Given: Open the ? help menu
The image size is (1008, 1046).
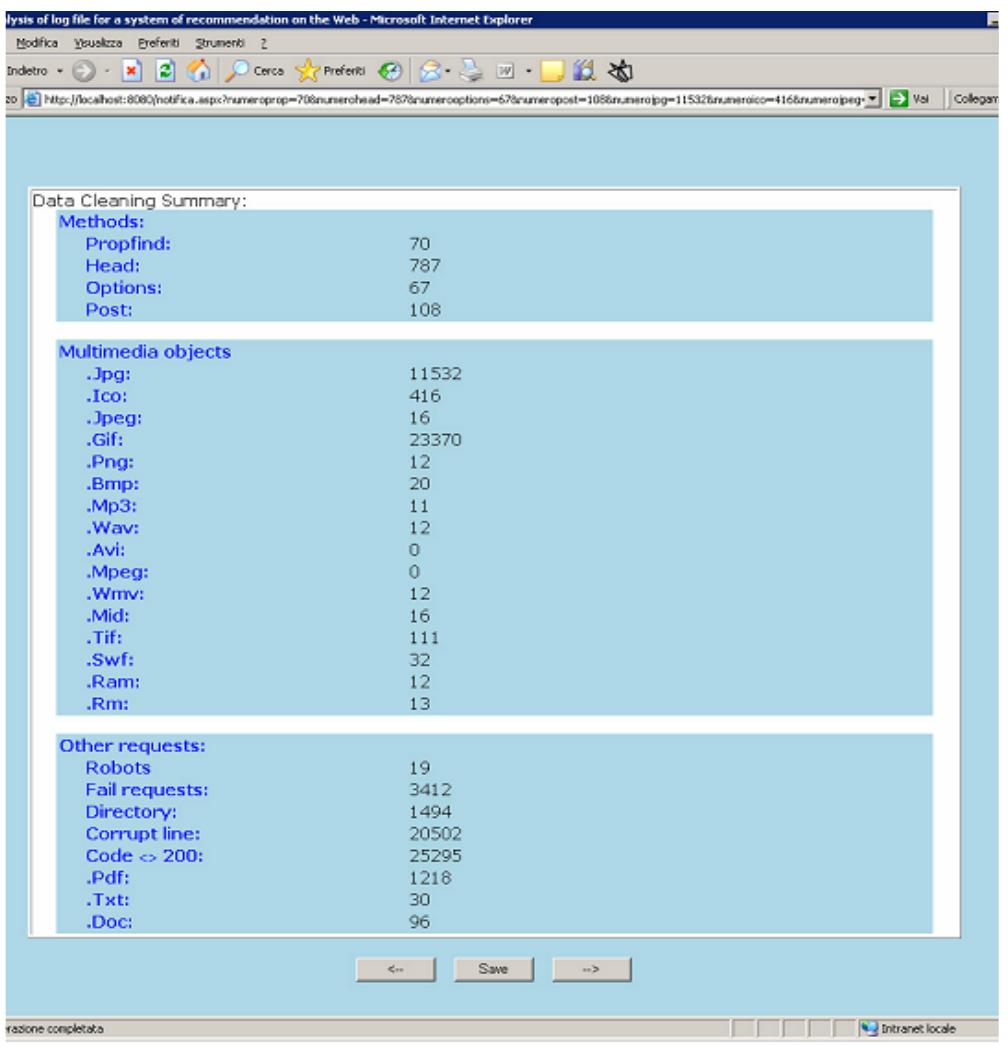Looking at the screenshot, I should click(264, 43).
